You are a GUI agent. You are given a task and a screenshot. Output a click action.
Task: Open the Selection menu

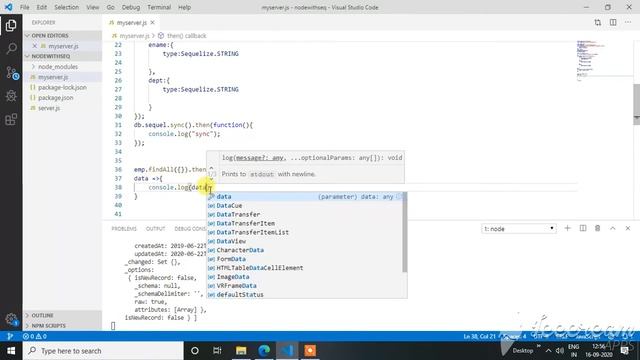click(x=67, y=7)
